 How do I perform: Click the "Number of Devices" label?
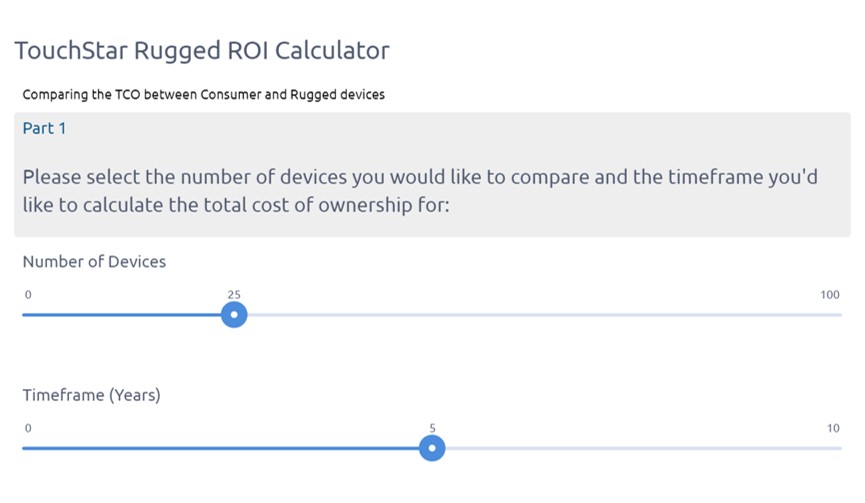pyautogui.click(x=94, y=262)
